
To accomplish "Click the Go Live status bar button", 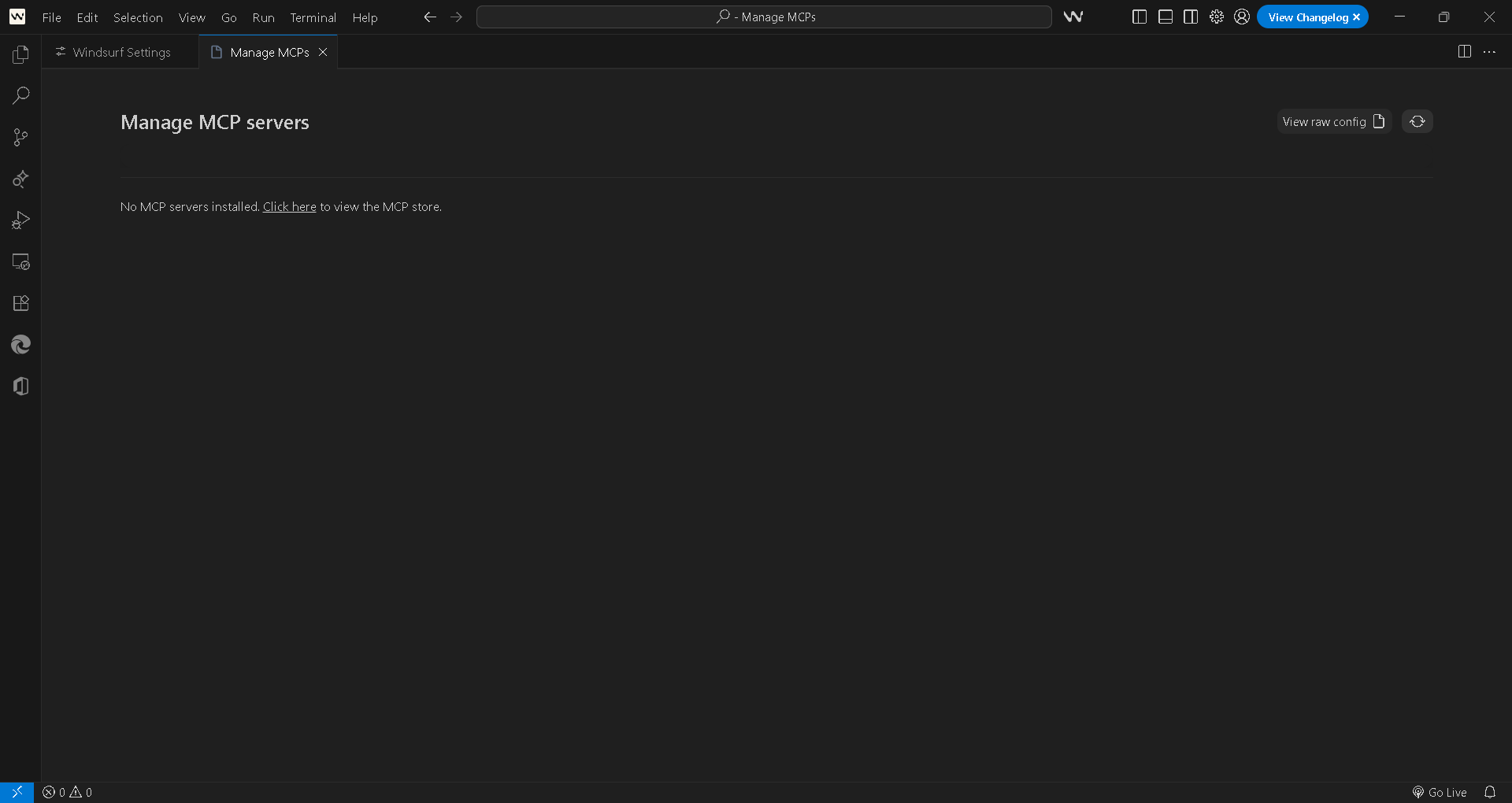I will coord(1440,792).
